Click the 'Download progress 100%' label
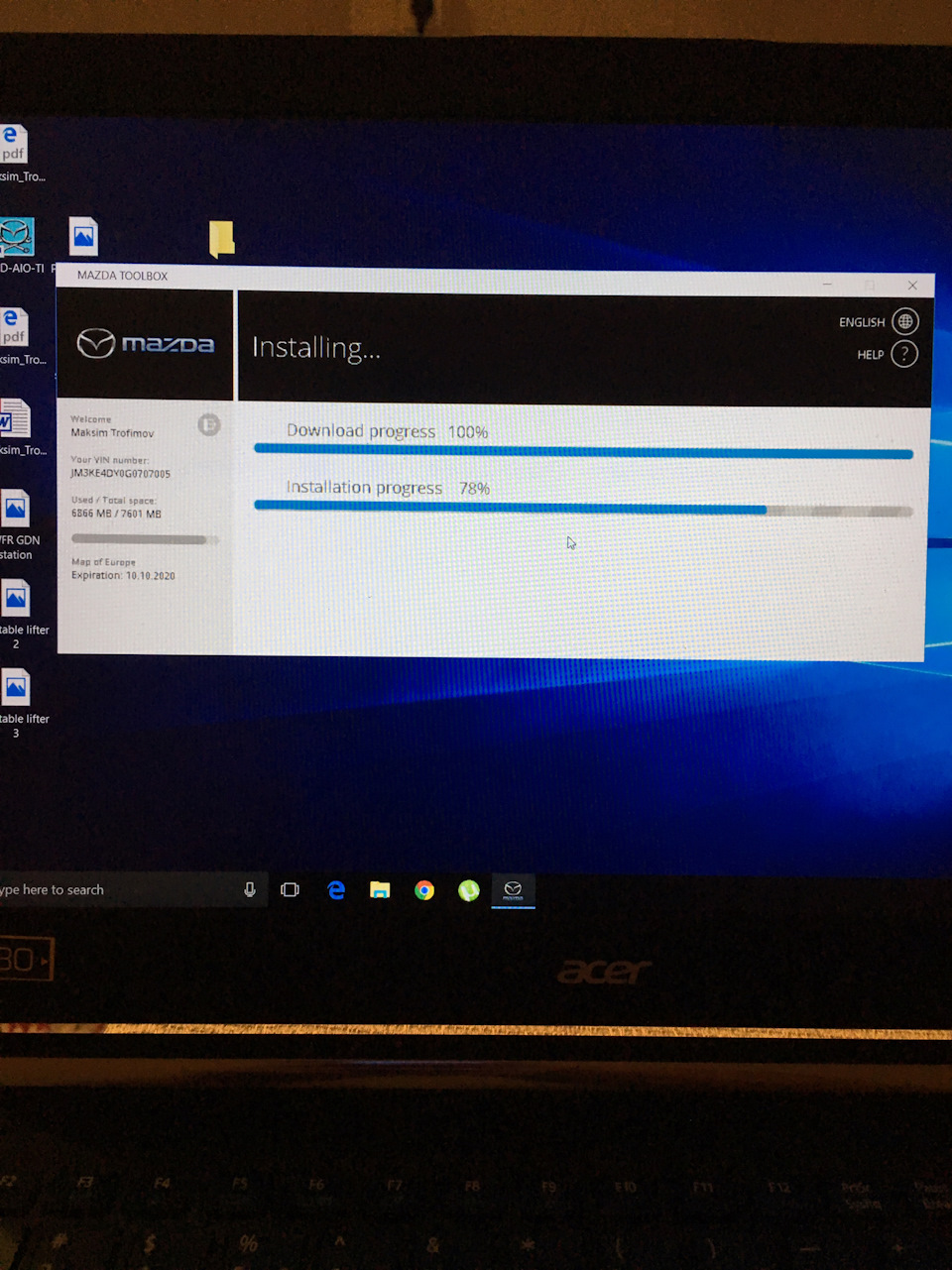This screenshot has width=952, height=1270. click(387, 431)
